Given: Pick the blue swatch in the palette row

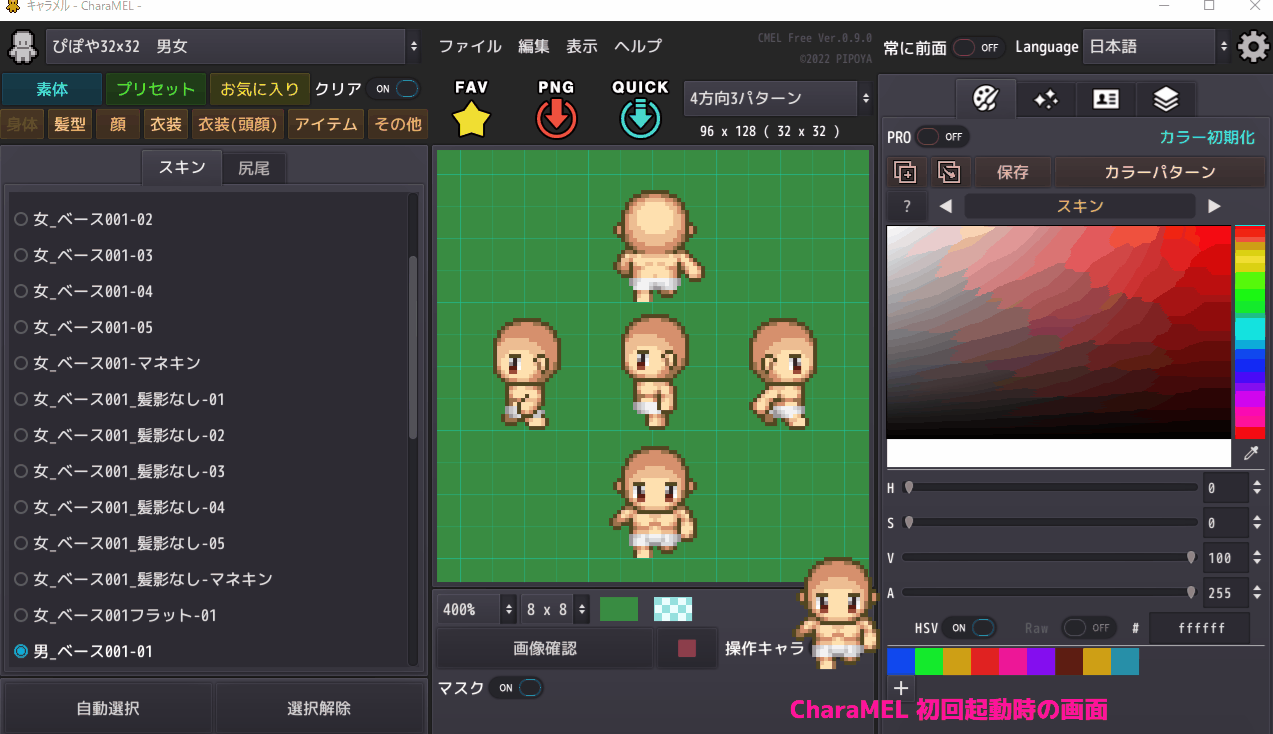Looking at the screenshot, I should pos(899,661).
